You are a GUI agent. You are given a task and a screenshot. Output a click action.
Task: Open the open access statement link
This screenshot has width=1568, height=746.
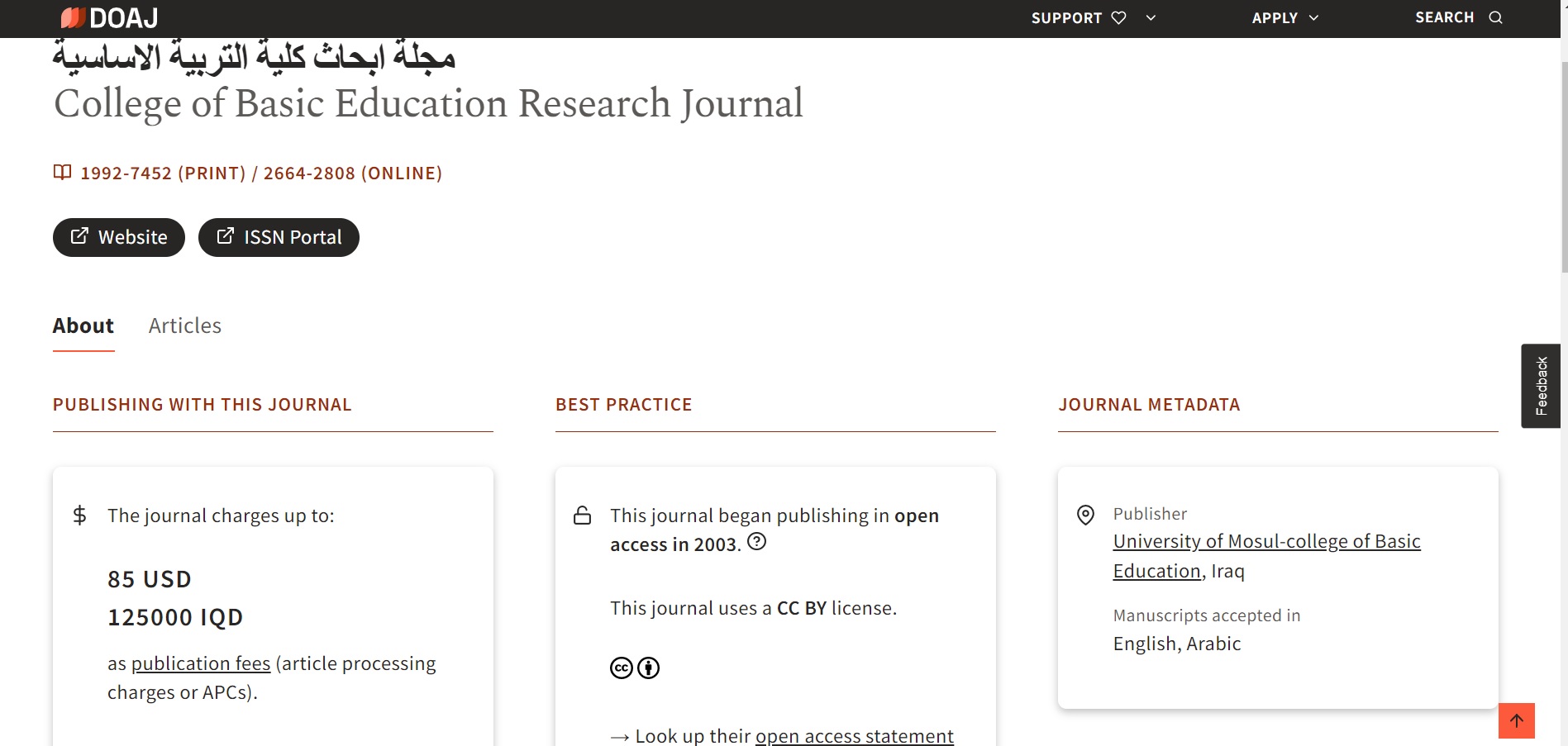[855, 735]
